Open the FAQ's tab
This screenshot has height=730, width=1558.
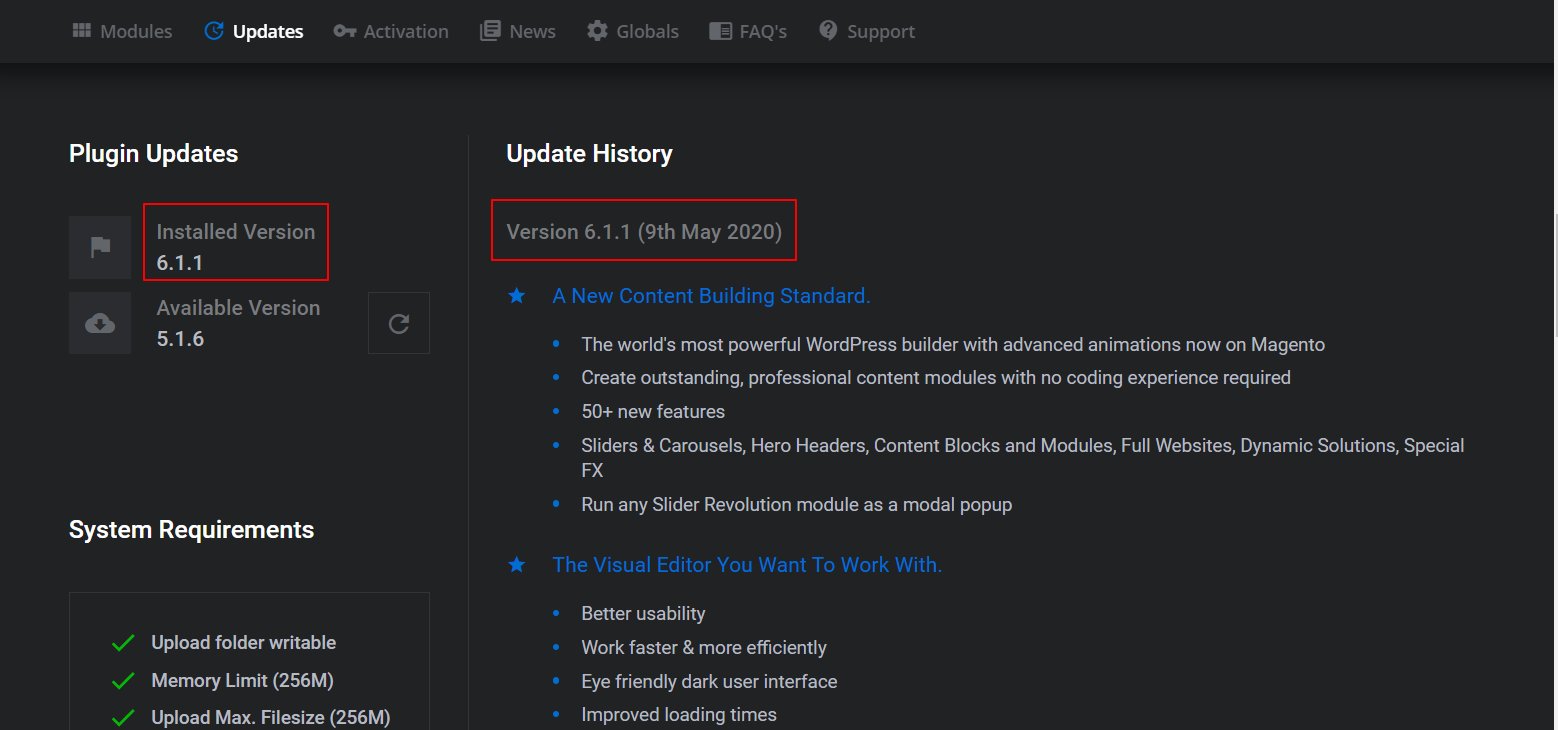tap(748, 31)
